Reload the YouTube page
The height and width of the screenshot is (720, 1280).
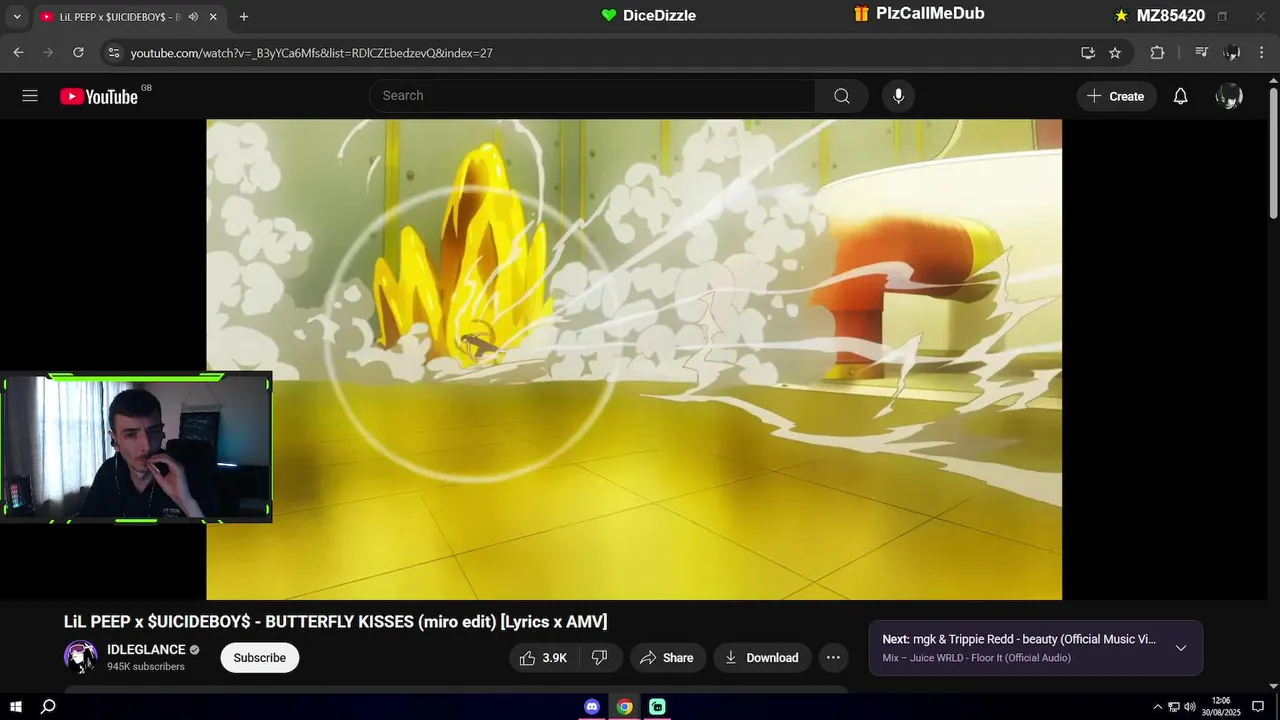click(78, 53)
